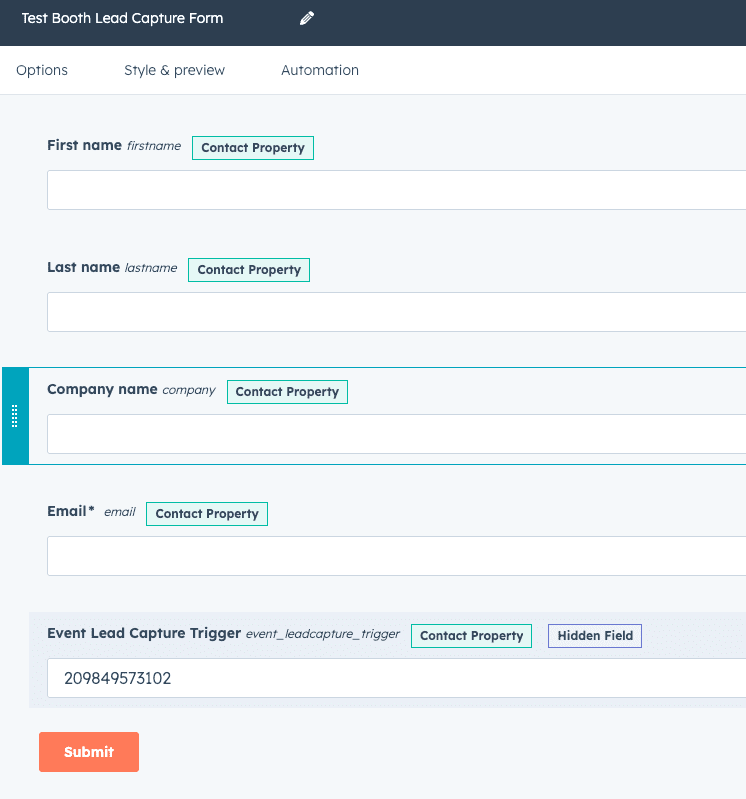Image resolution: width=746 pixels, height=799 pixels.
Task: Click the italic firstname property name
Action: click(x=154, y=146)
